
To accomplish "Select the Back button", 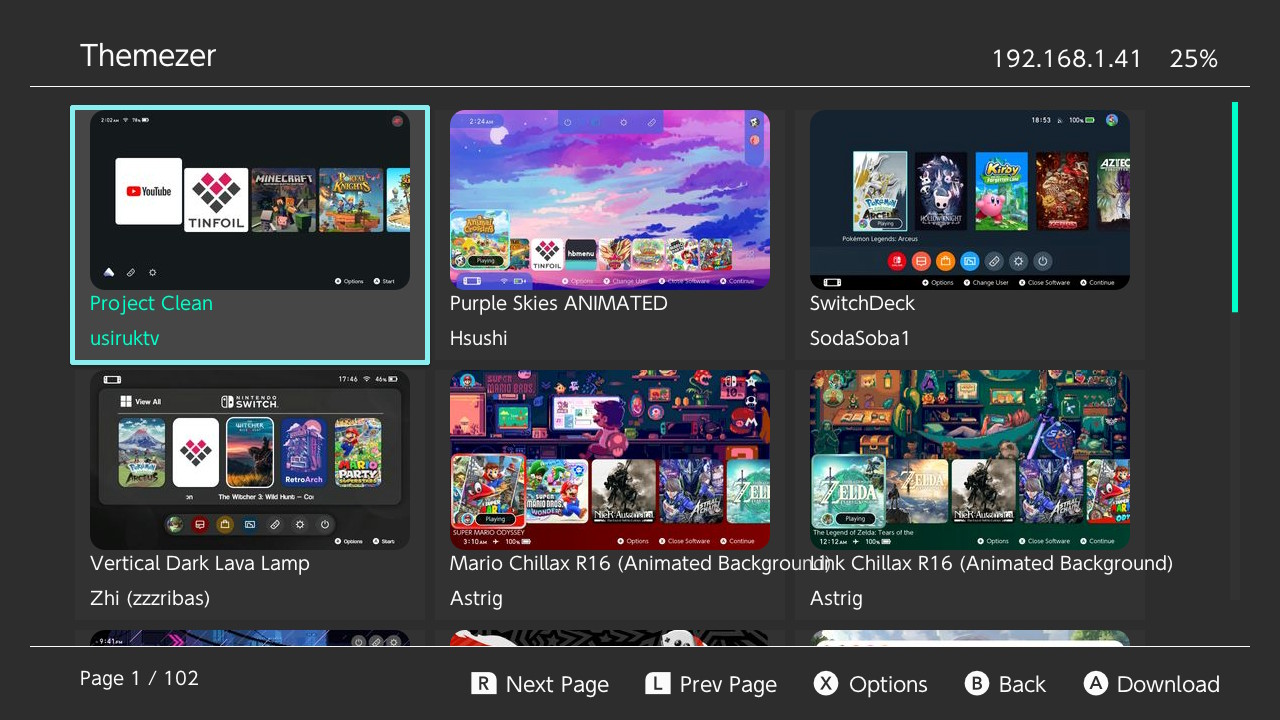I will 1006,684.
